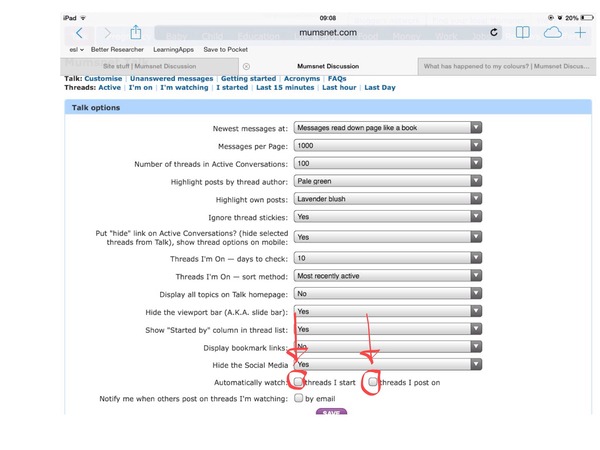The image size is (600, 450).
Task: Tick auto-watch threads I start checkbox
Action: (x=298, y=382)
